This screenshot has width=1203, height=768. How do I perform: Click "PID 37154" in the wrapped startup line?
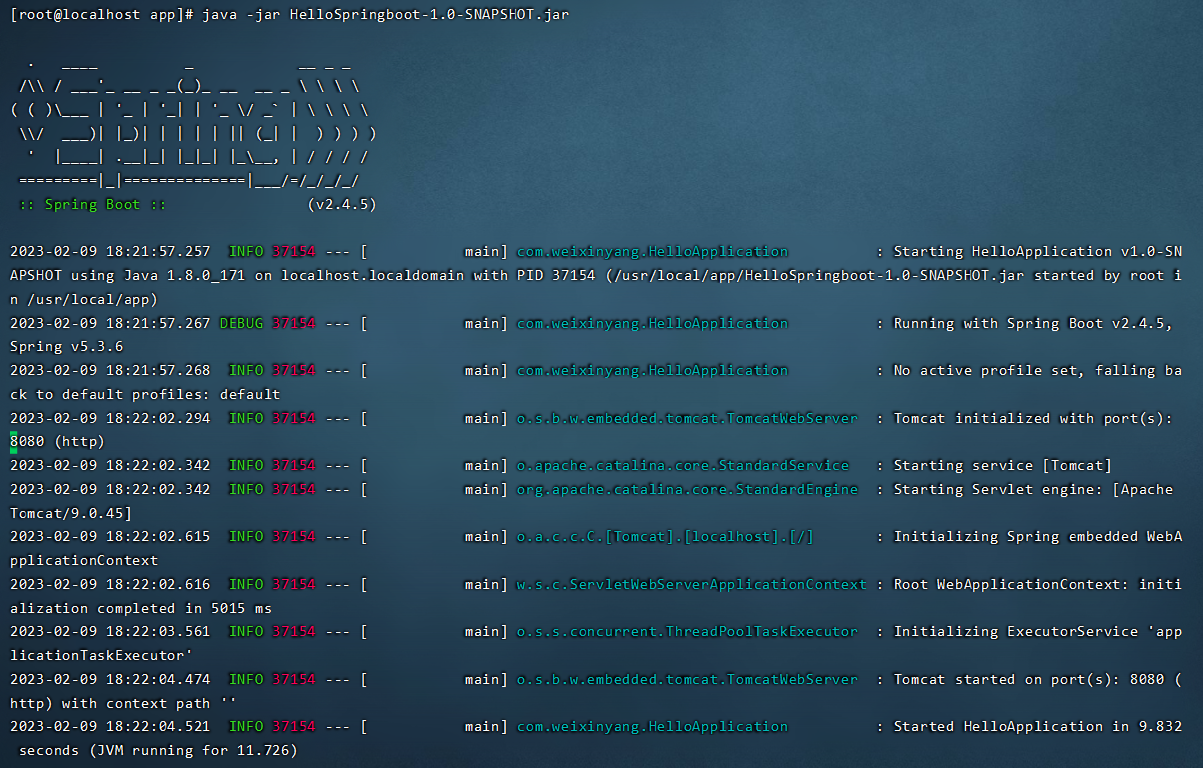(556, 275)
